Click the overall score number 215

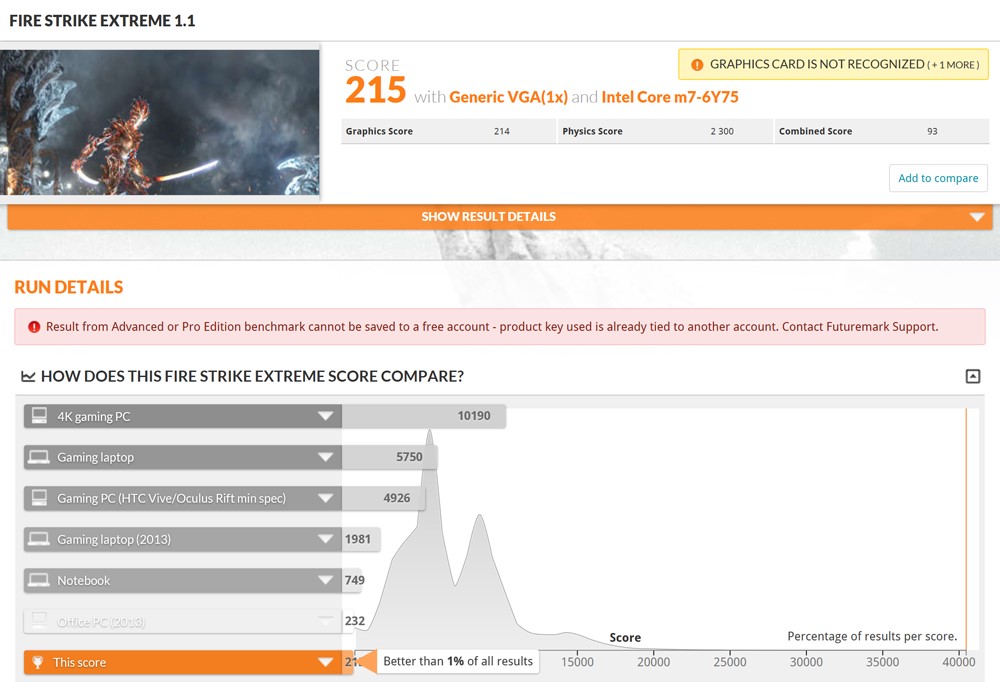(x=376, y=90)
